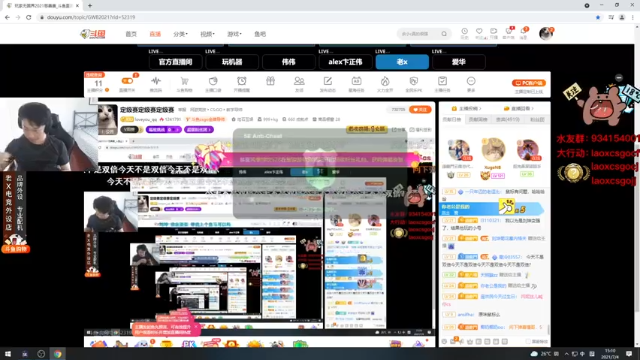The height and width of the screenshot is (360, 640).
Task: Click the 斗鱼购物 shopping badge
Action: 16,249
